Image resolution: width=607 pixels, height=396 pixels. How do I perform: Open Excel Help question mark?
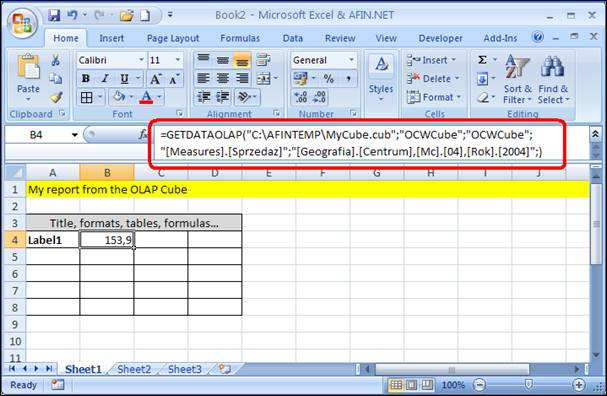[x=538, y=37]
